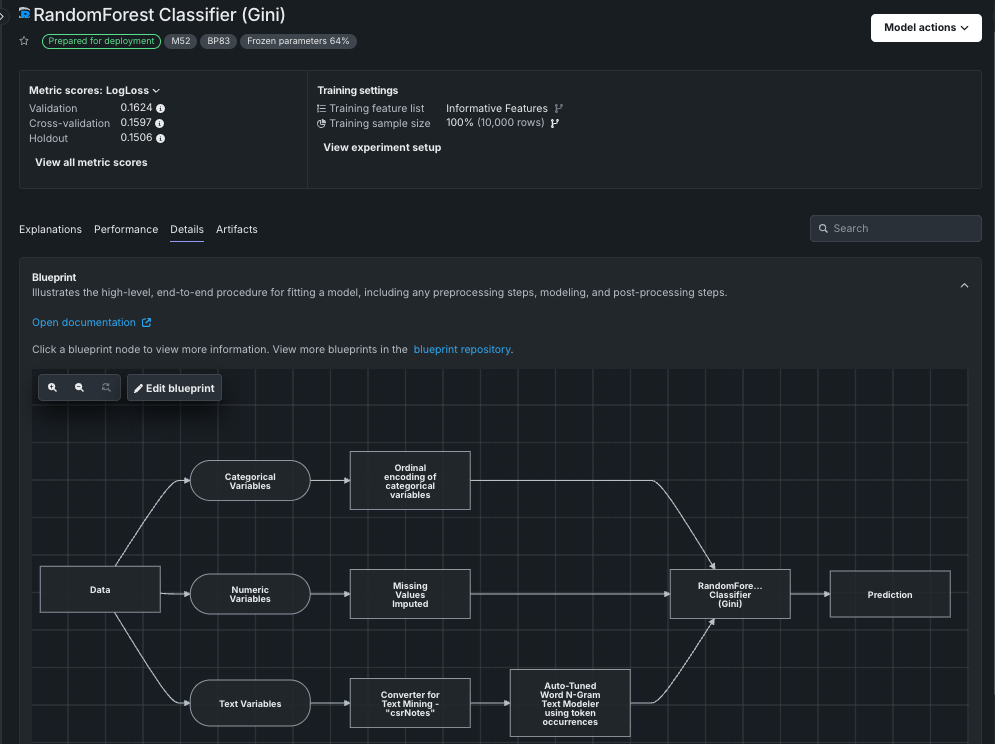Click the branch icon beside Informative Features
This screenshot has height=744, width=995.
pos(559,108)
